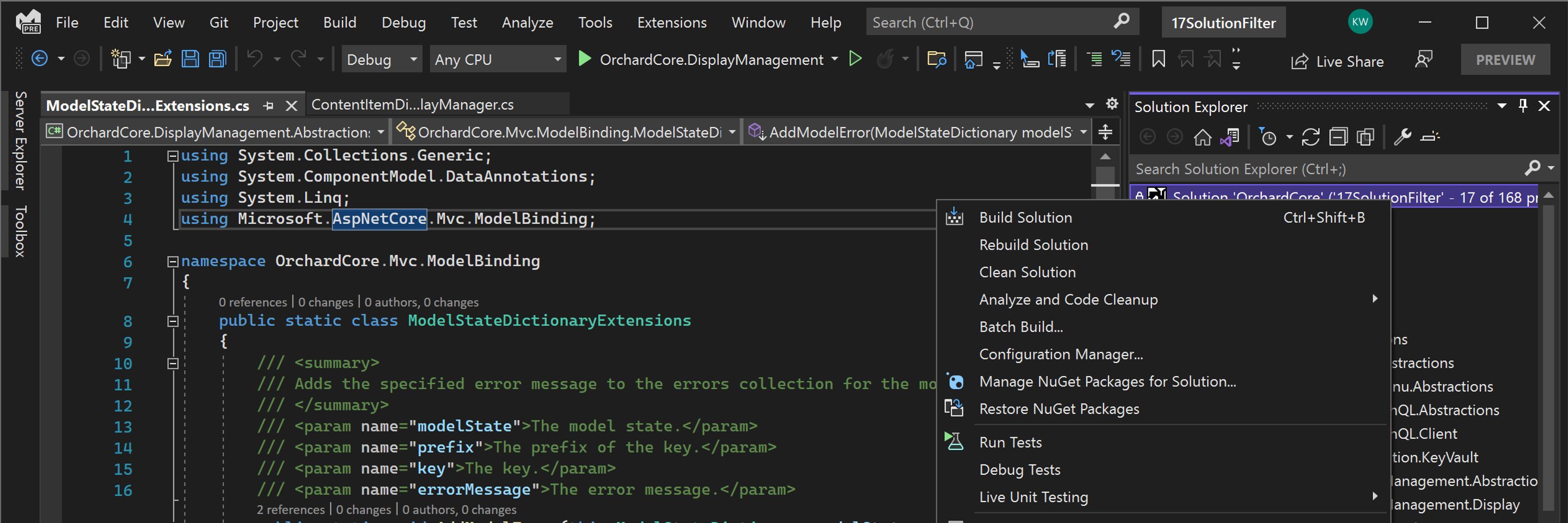Click the Preview Selected Items icon

click(x=1430, y=137)
